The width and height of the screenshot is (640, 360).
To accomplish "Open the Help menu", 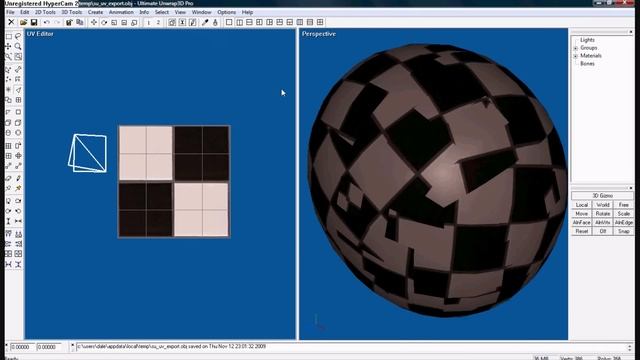I will coord(247,12).
